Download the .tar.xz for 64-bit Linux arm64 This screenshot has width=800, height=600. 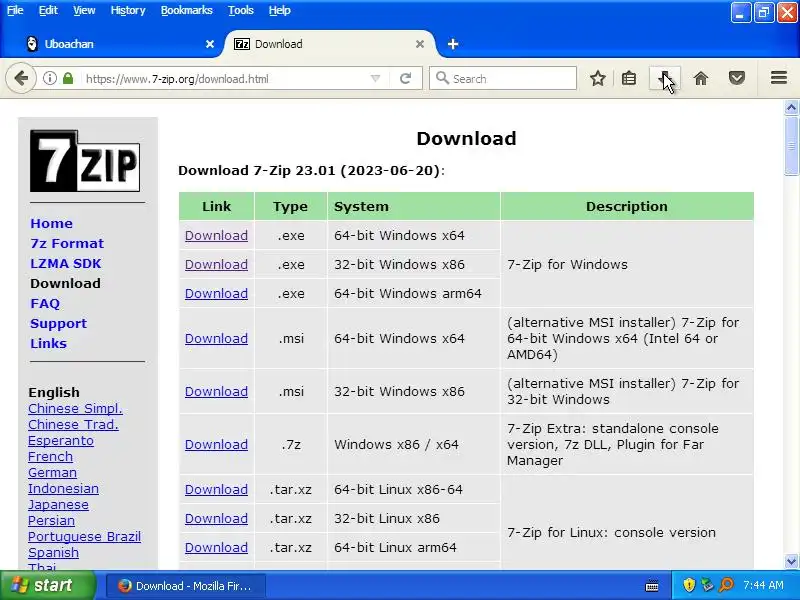[216, 548]
